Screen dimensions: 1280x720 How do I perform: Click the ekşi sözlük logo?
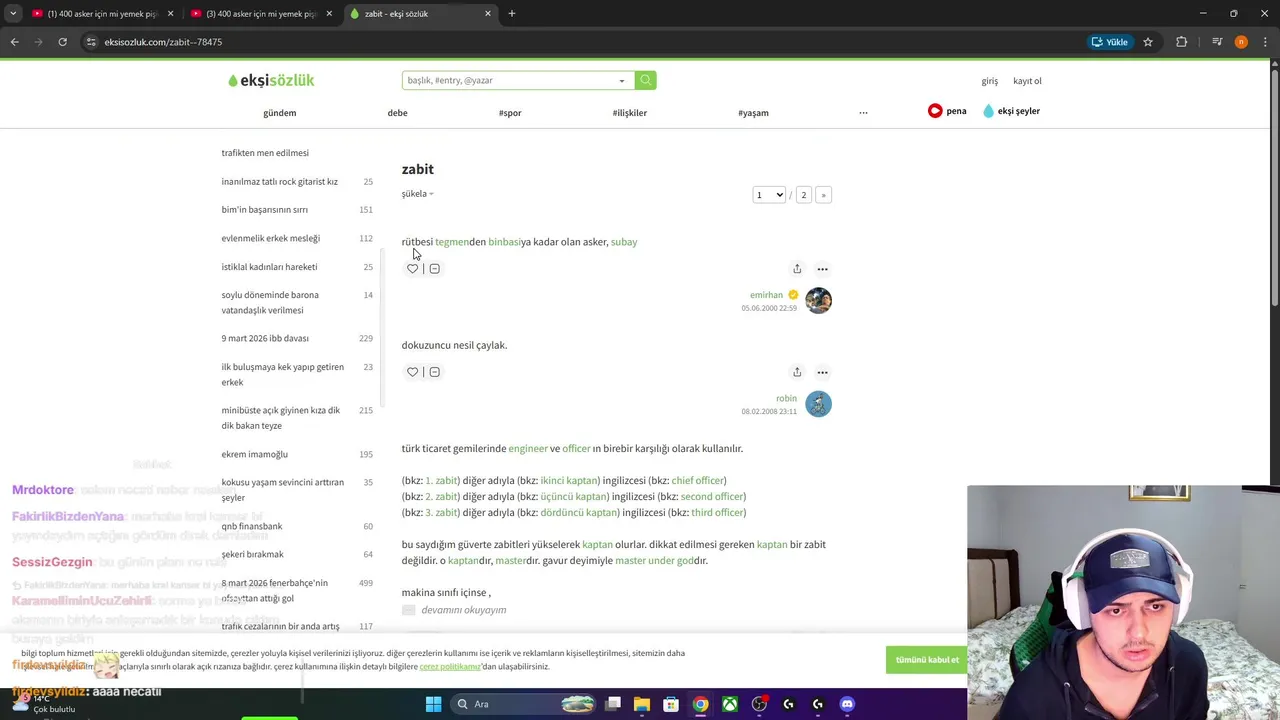pyautogui.click(x=271, y=81)
